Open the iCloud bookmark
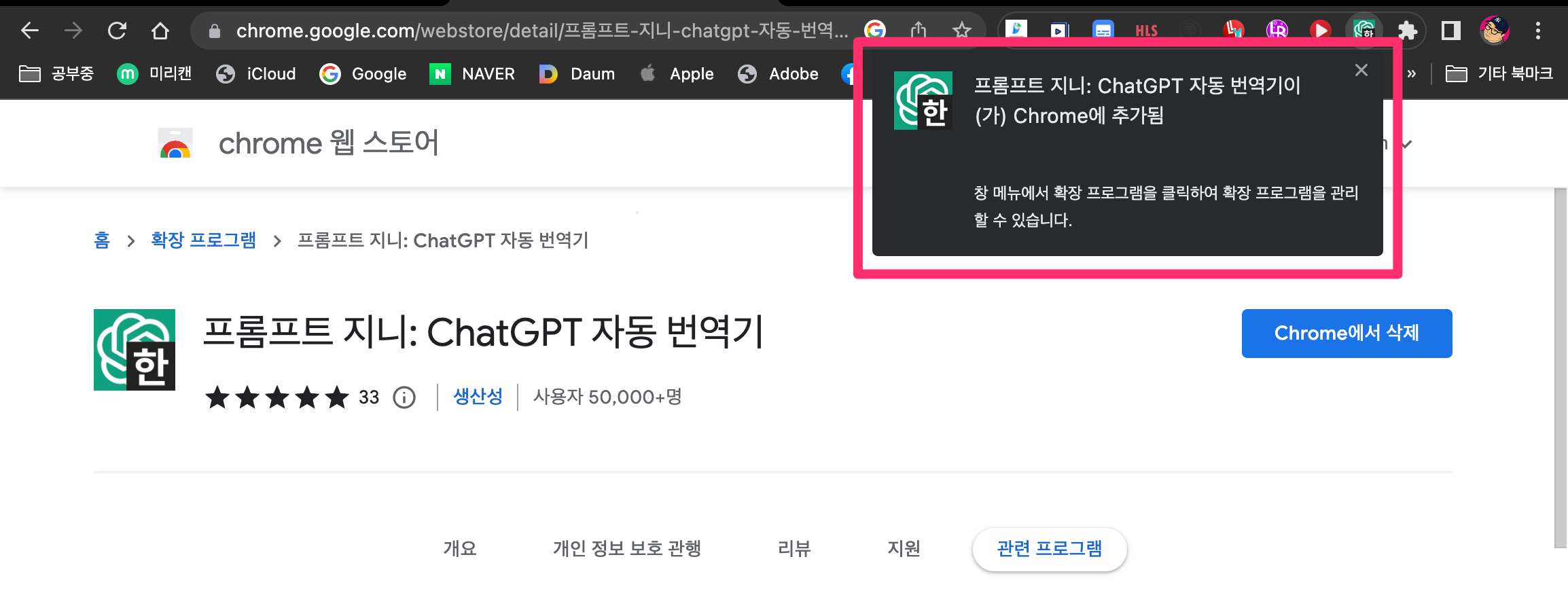Screen dimensions: 1568x608 tap(256, 73)
